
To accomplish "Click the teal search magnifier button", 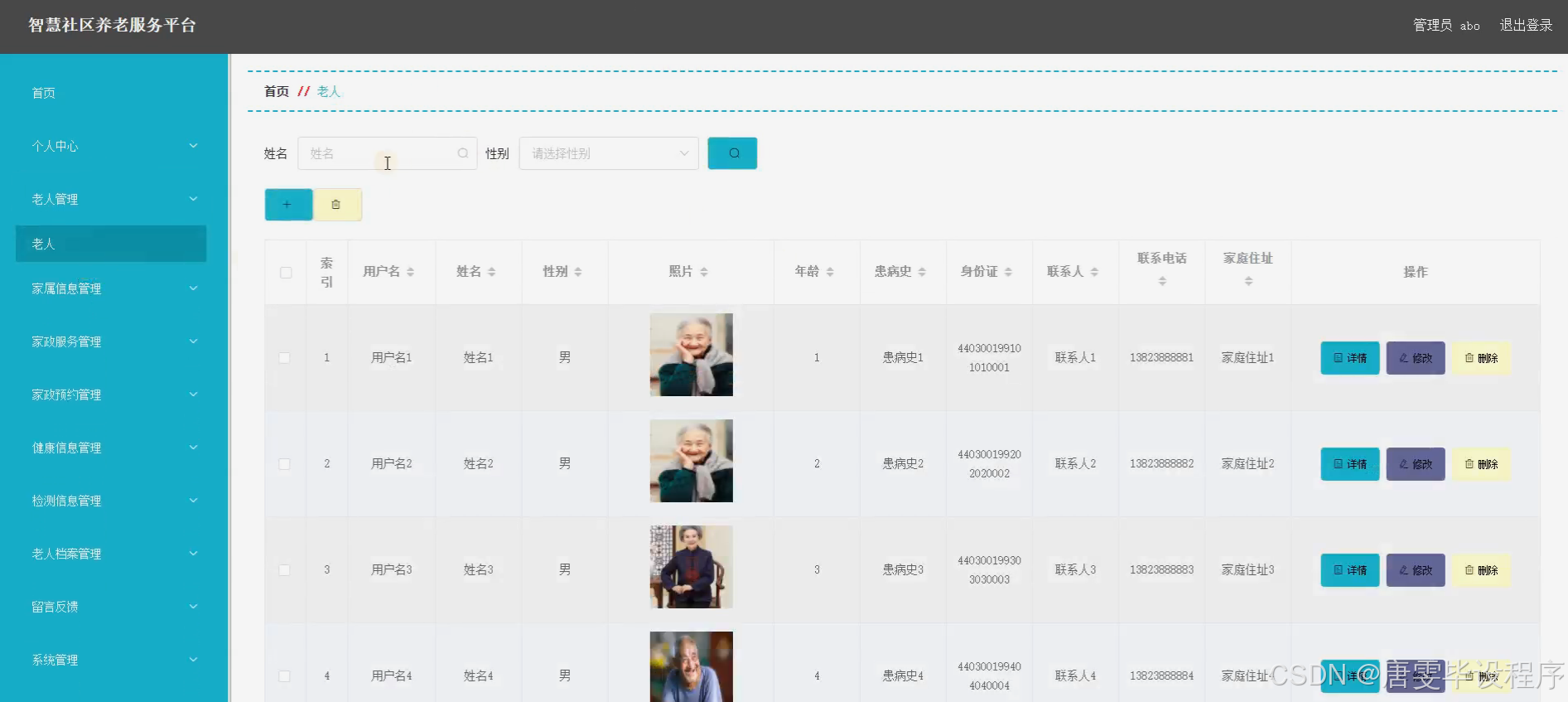I will click(732, 153).
